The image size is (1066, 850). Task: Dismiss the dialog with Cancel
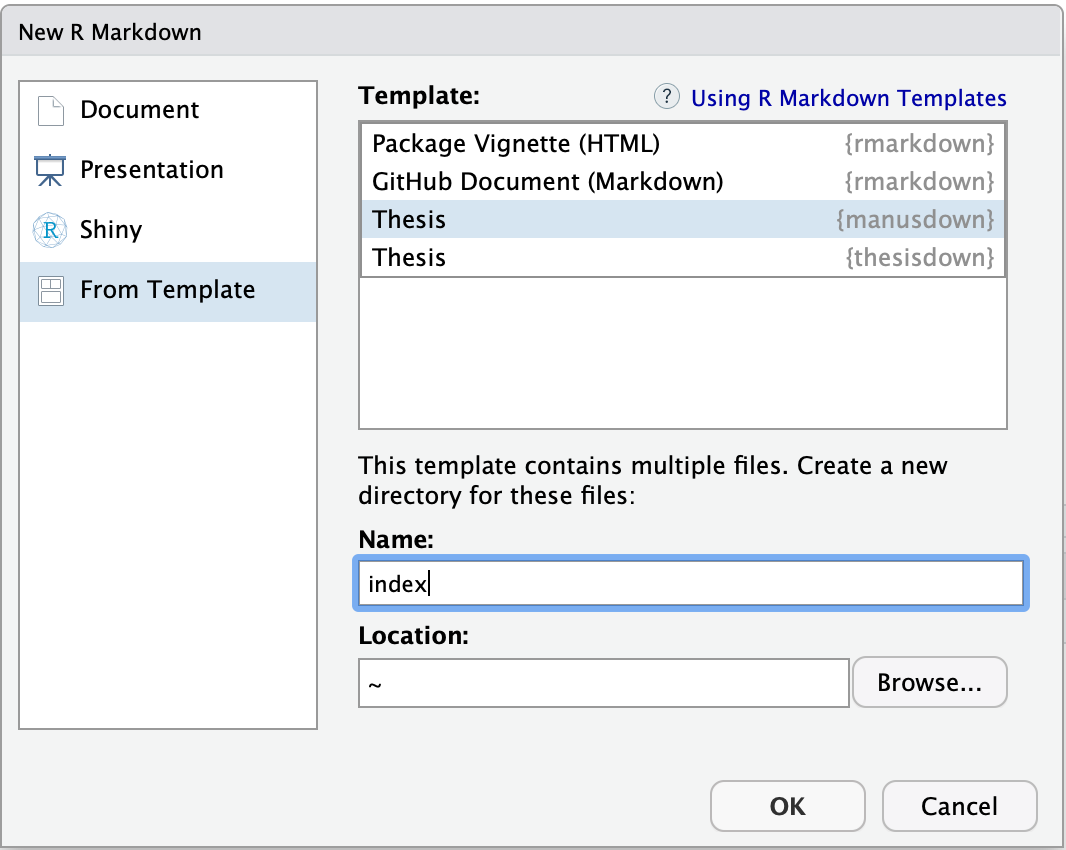960,806
